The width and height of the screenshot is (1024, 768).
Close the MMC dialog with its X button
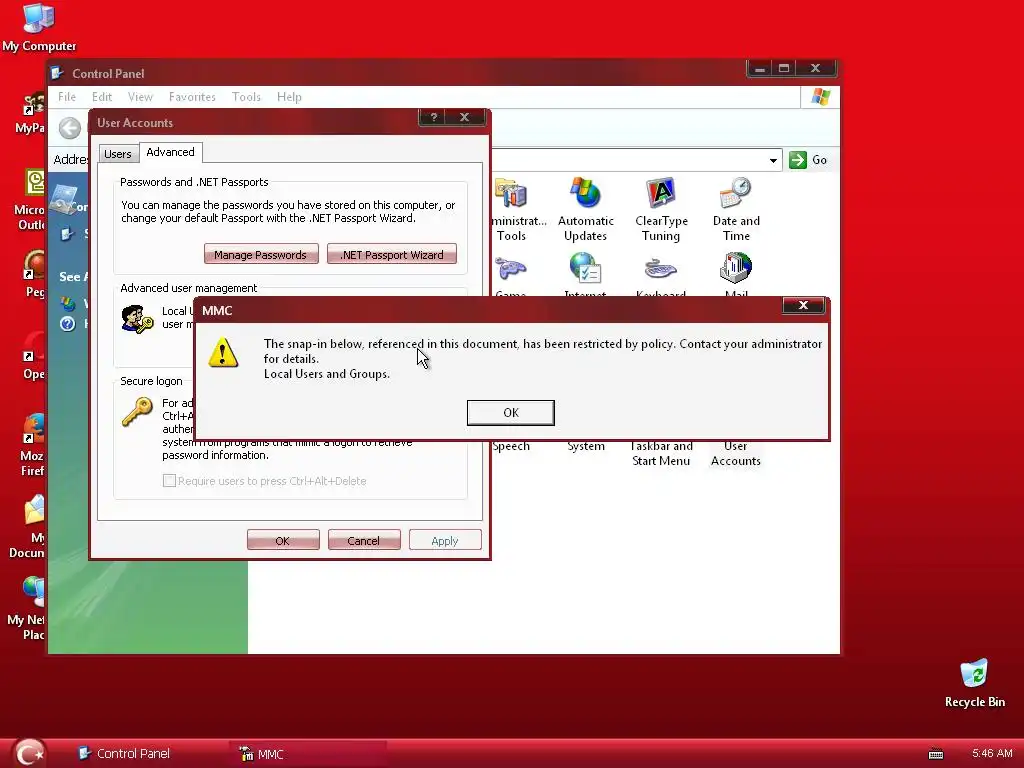pyautogui.click(x=803, y=306)
